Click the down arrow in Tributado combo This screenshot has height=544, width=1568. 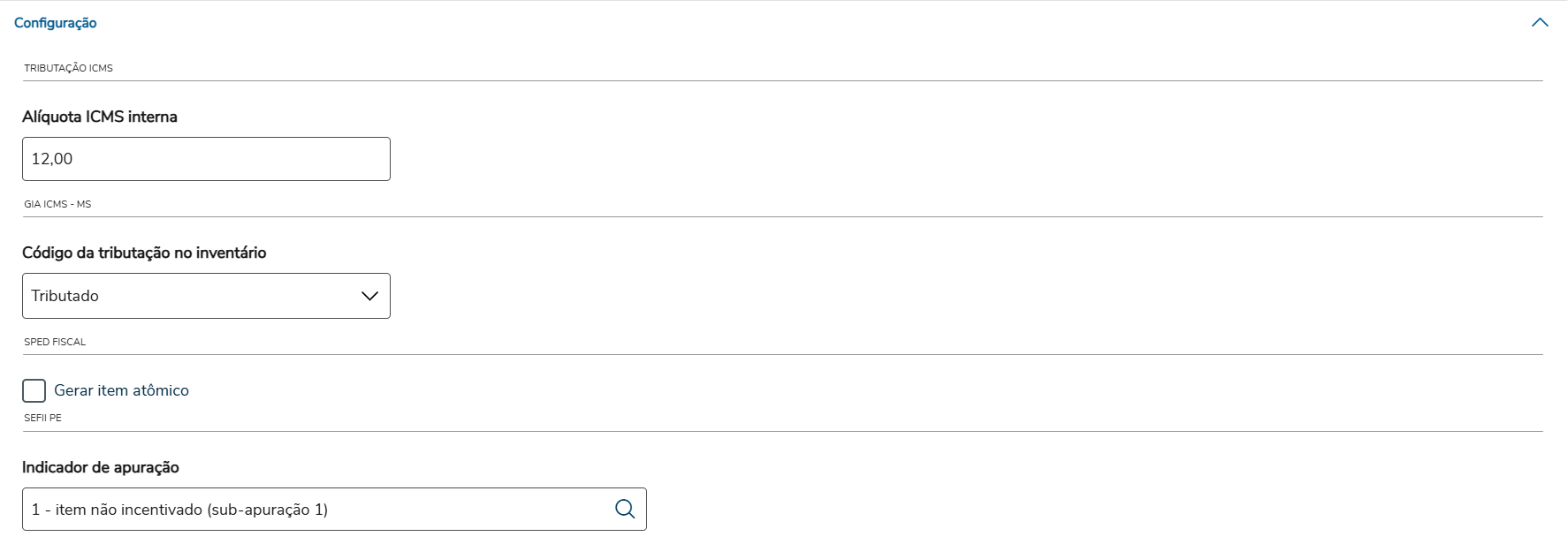(369, 296)
